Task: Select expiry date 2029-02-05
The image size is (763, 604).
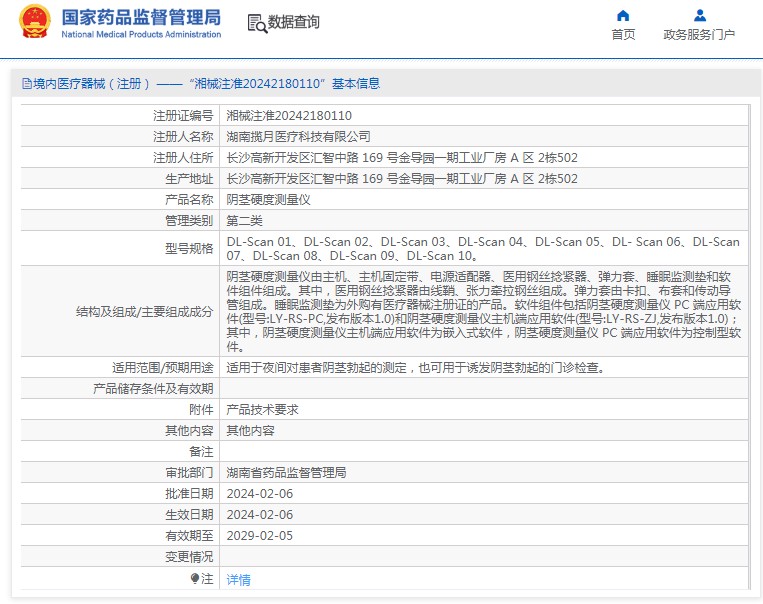Action: [x=260, y=535]
